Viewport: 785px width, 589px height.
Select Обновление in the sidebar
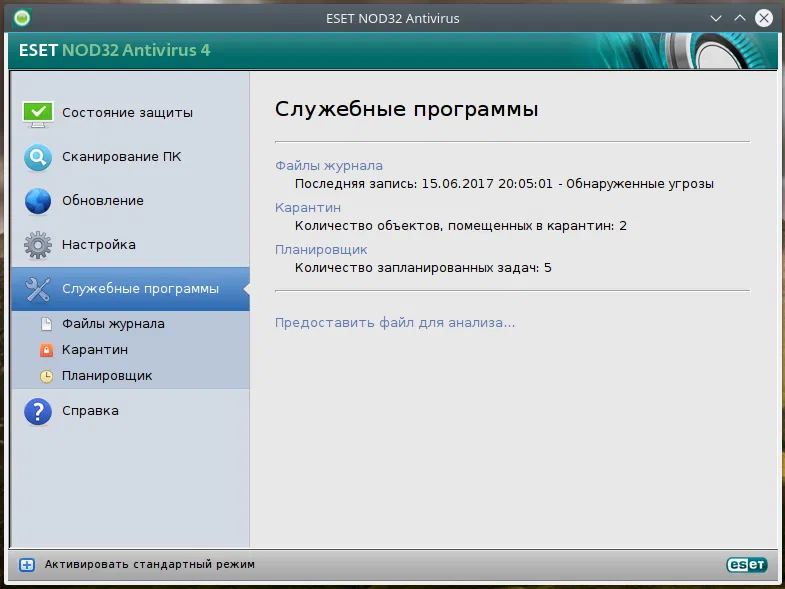coord(130,201)
